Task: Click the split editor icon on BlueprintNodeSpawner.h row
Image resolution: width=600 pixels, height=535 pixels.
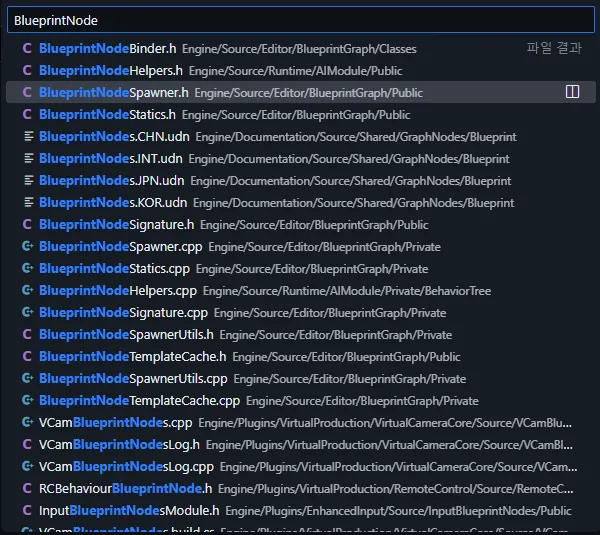Action: (572, 92)
